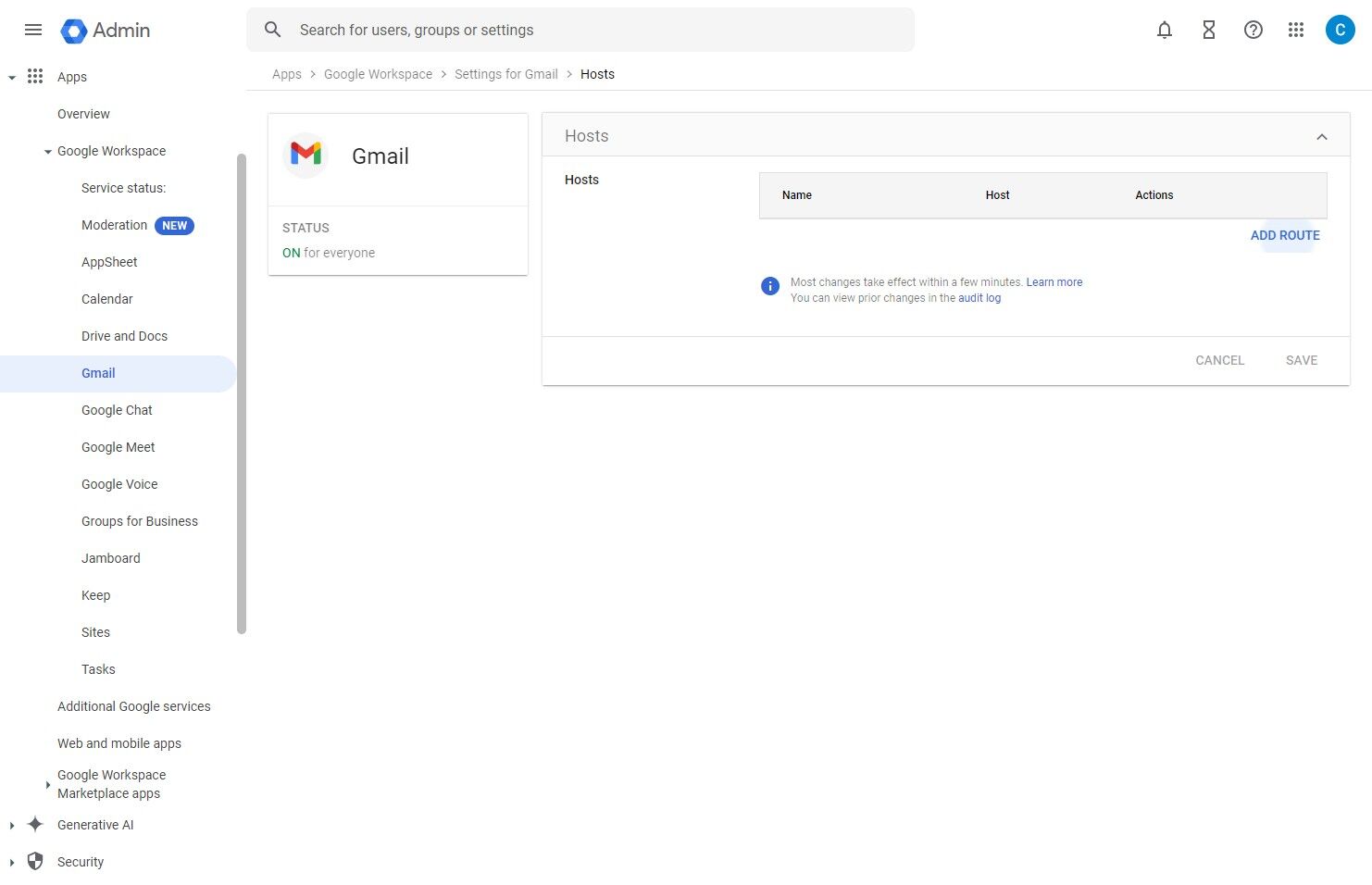Image resolution: width=1372 pixels, height=885 pixels.
Task: Open Google Workspace Marketplace apps item
Action: click(x=111, y=784)
